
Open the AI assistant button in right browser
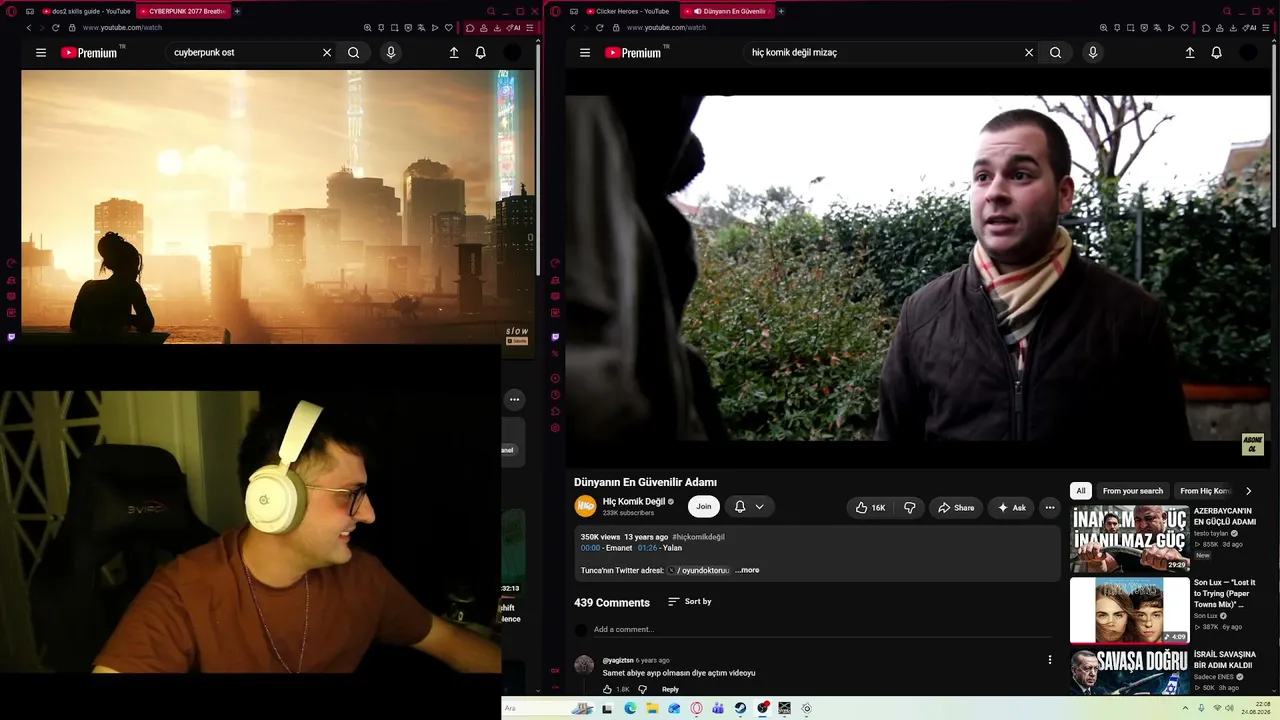coord(1250,28)
